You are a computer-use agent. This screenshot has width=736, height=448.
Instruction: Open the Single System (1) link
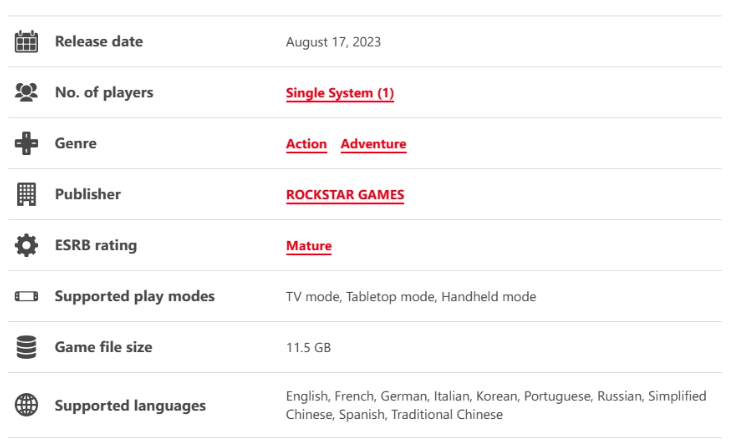(x=340, y=93)
